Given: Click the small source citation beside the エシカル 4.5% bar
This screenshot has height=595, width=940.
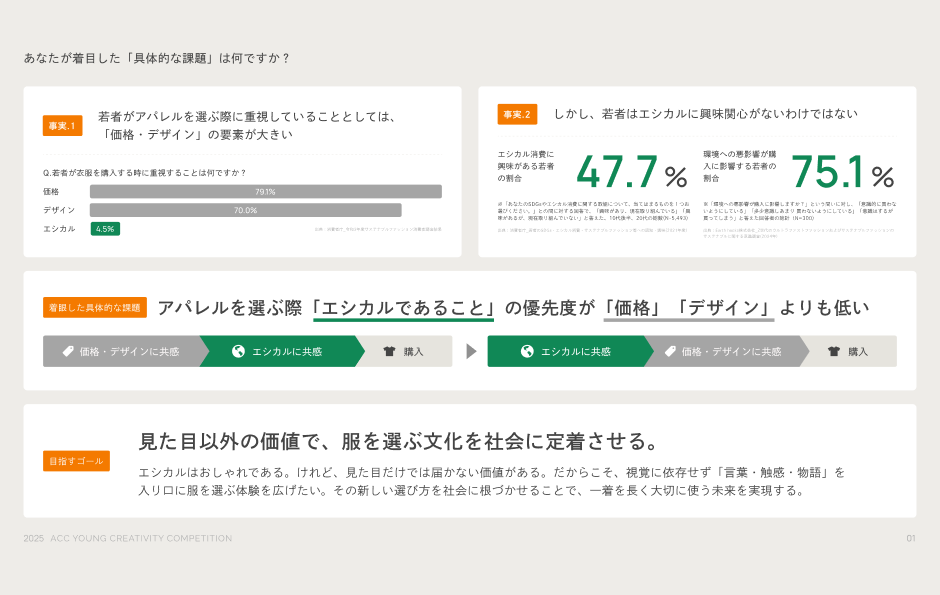Looking at the screenshot, I should [x=378, y=229].
